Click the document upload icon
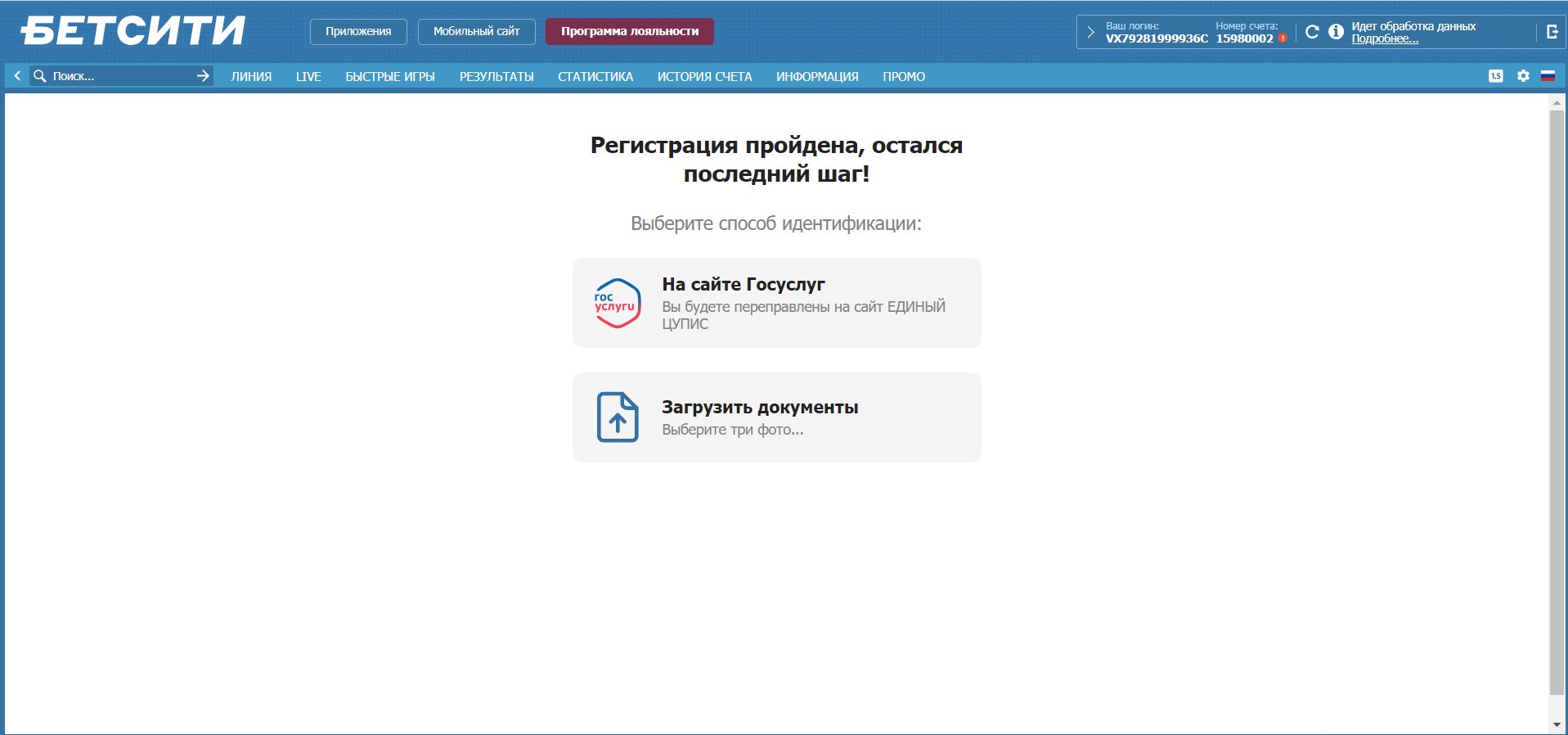 point(617,417)
